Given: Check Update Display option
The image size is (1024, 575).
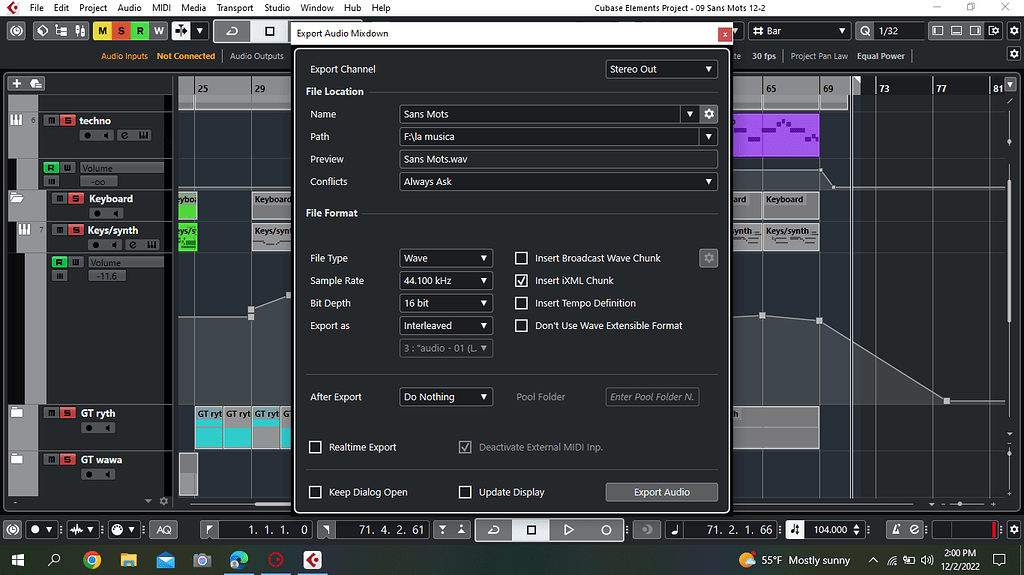Looking at the screenshot, I should (x=465, y=492).
